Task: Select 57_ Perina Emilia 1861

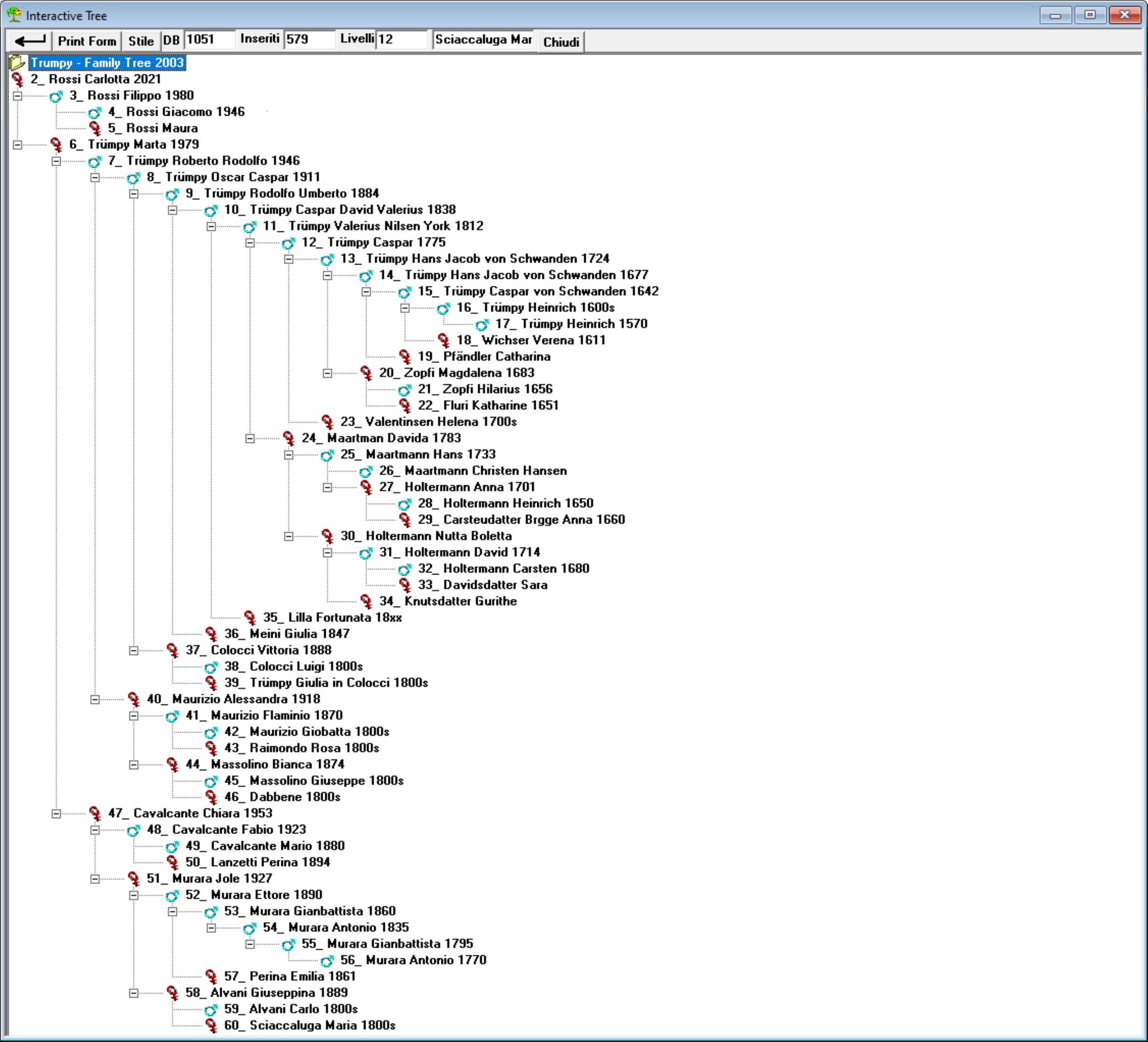Action: 290,976
